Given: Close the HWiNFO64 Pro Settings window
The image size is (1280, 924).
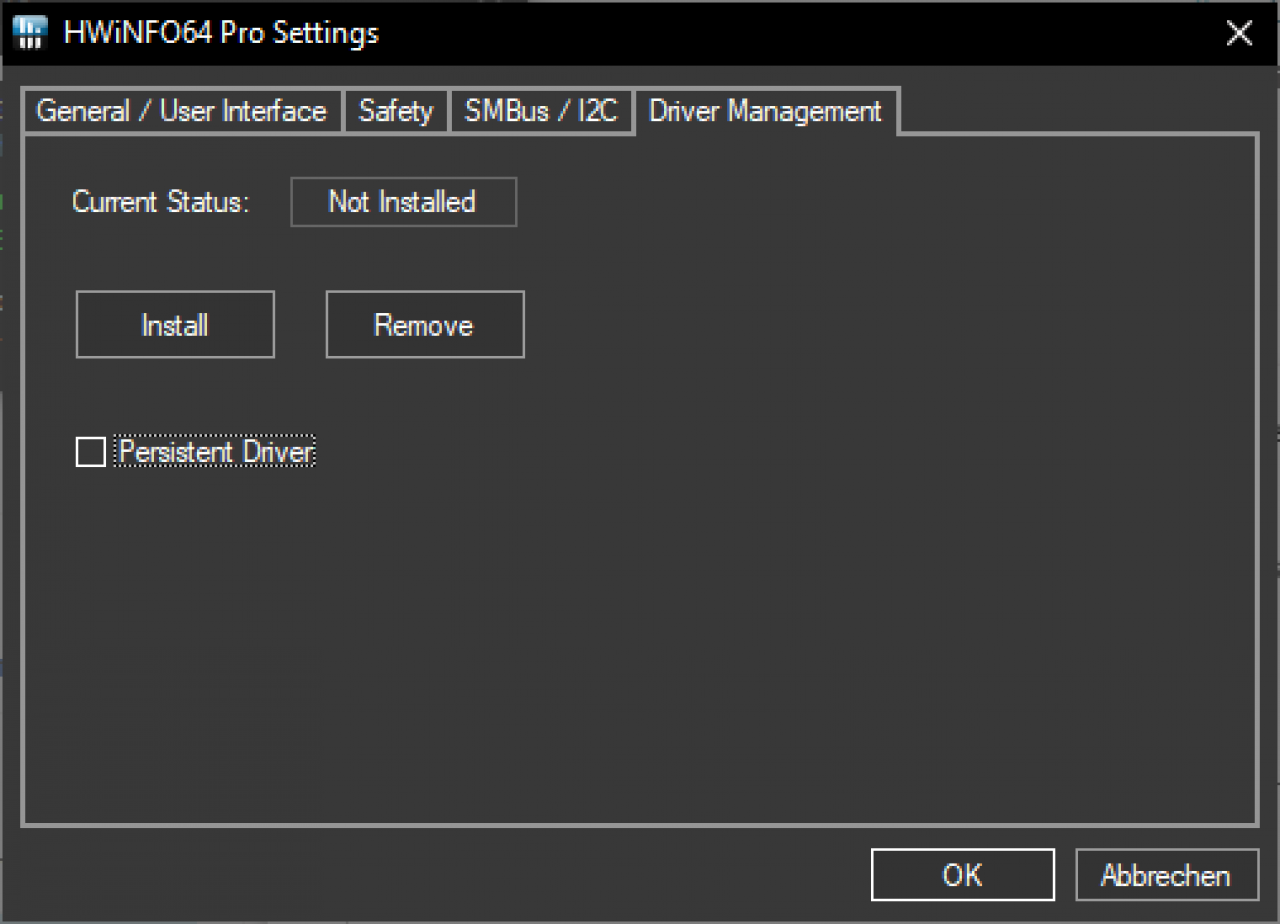Looking at the screenshot, I should [1240, 33].
